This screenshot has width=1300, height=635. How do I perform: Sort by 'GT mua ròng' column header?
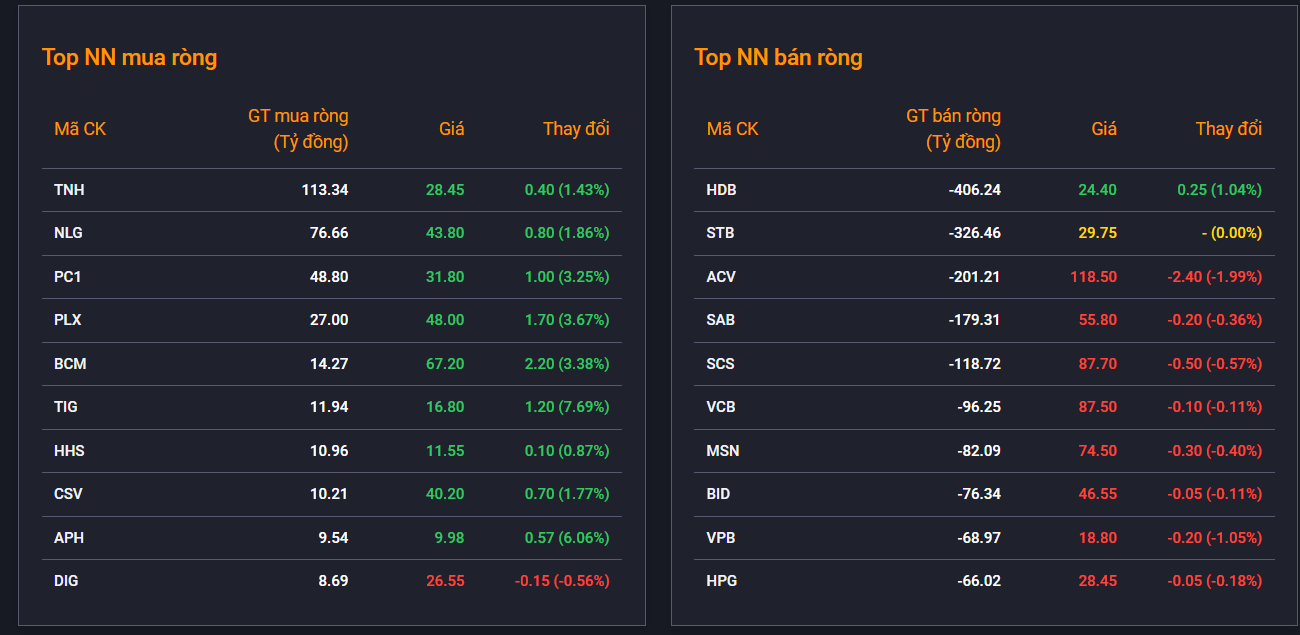point(298,129)
